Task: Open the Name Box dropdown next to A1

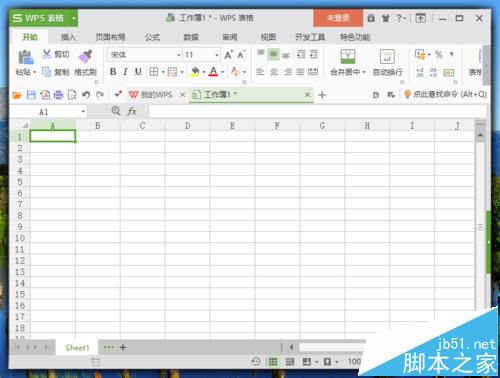Action: pos(83,112)
